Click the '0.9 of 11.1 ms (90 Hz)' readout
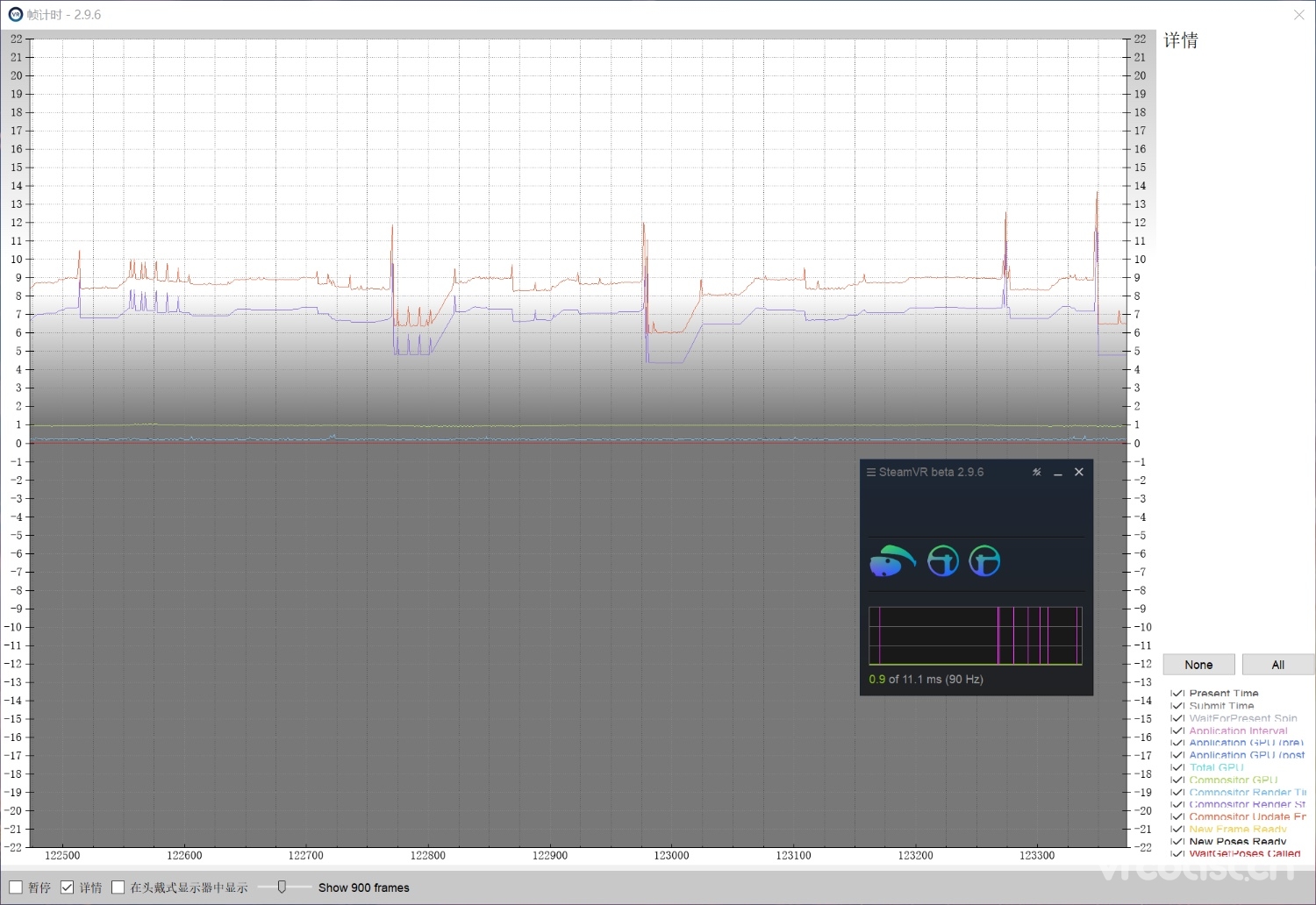The height and width of the screenshot is (905, 1316). [x=926, y=680]
